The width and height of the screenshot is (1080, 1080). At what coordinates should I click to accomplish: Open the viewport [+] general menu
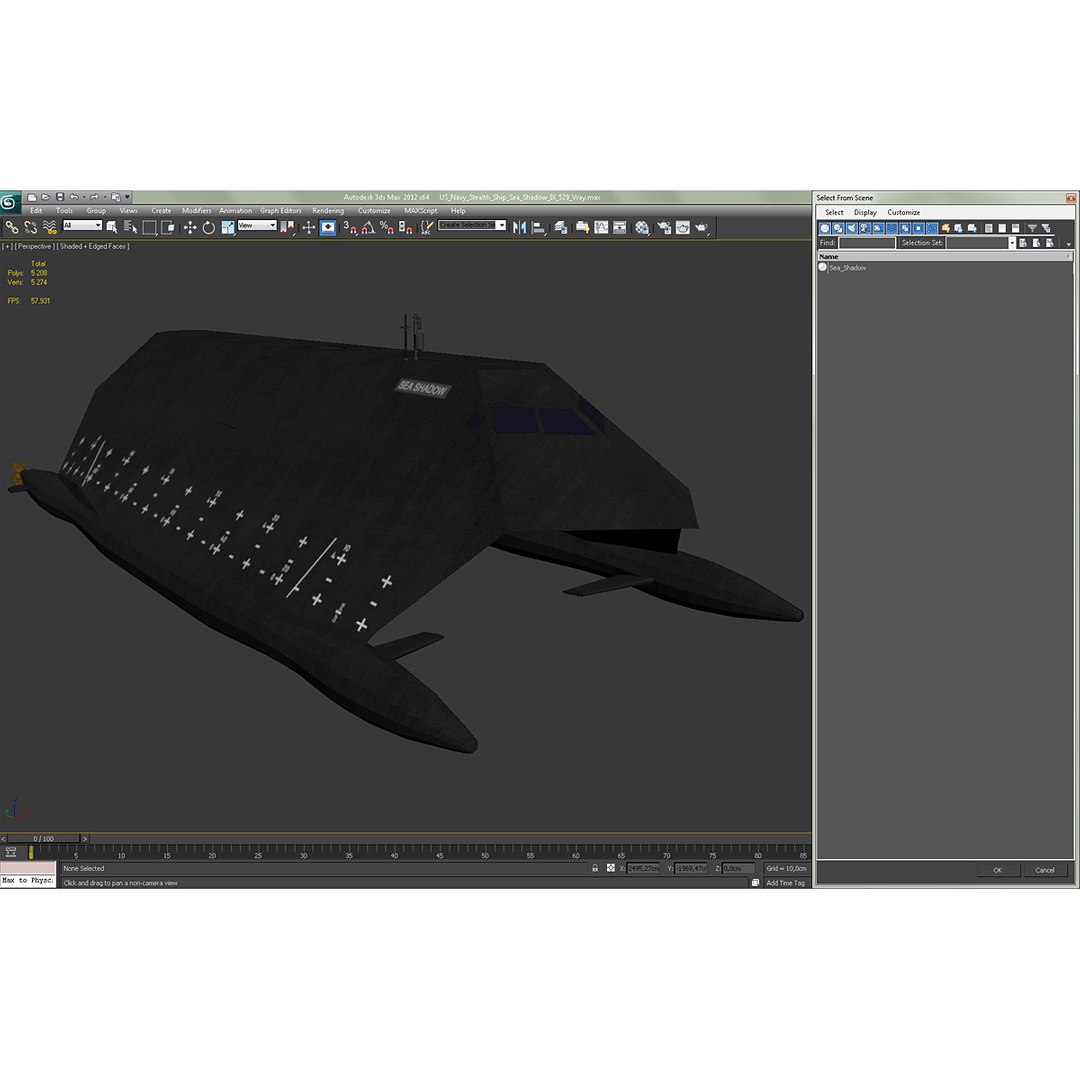pos(7,246)
